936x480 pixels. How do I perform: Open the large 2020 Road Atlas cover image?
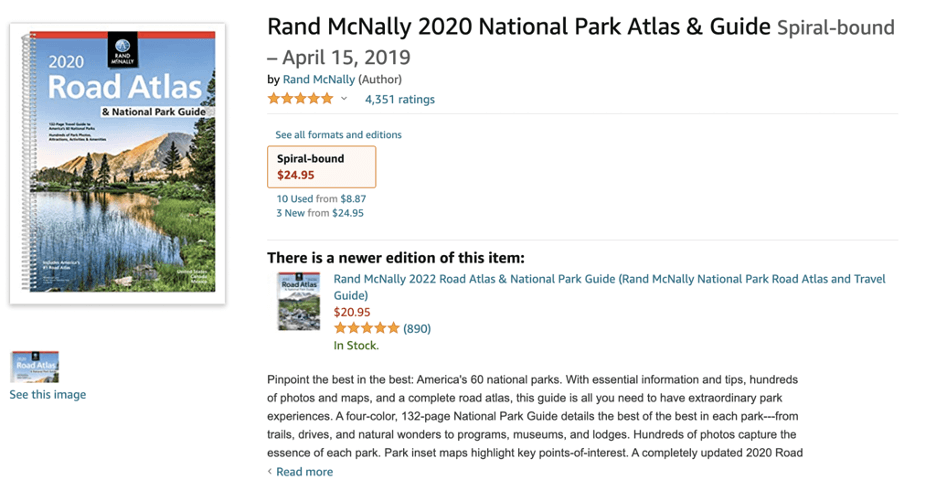tap(117, 164)
